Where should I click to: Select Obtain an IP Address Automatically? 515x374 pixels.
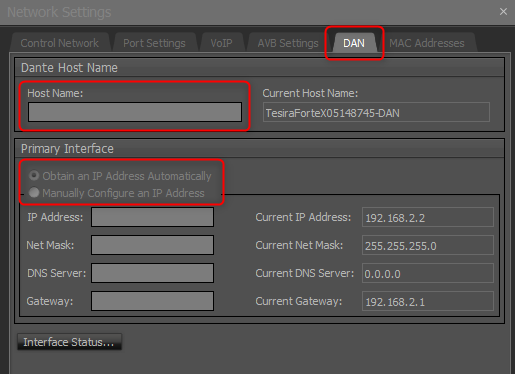120,176
